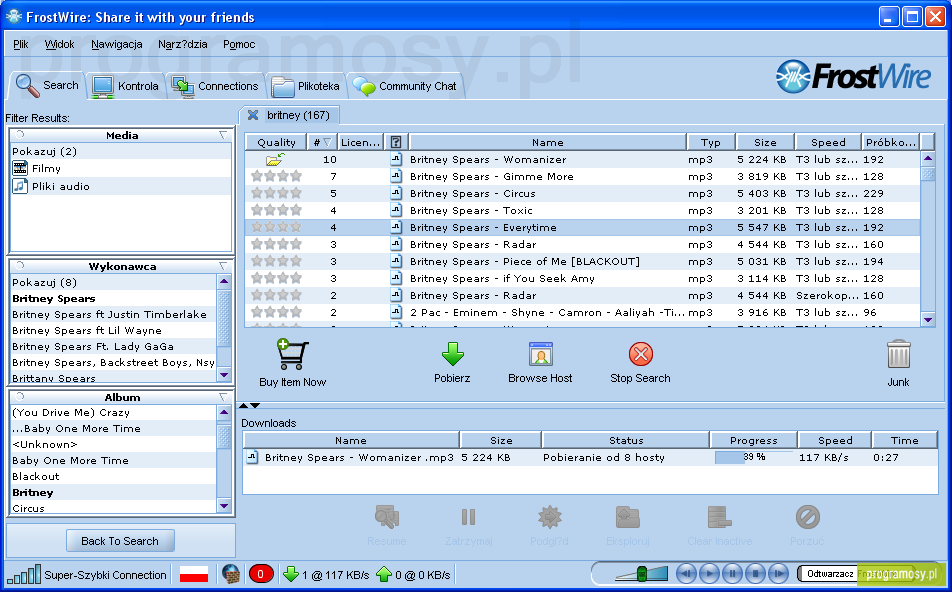Collapse the Media filter panel arrow
952x592 pixels.
(223, 135)
